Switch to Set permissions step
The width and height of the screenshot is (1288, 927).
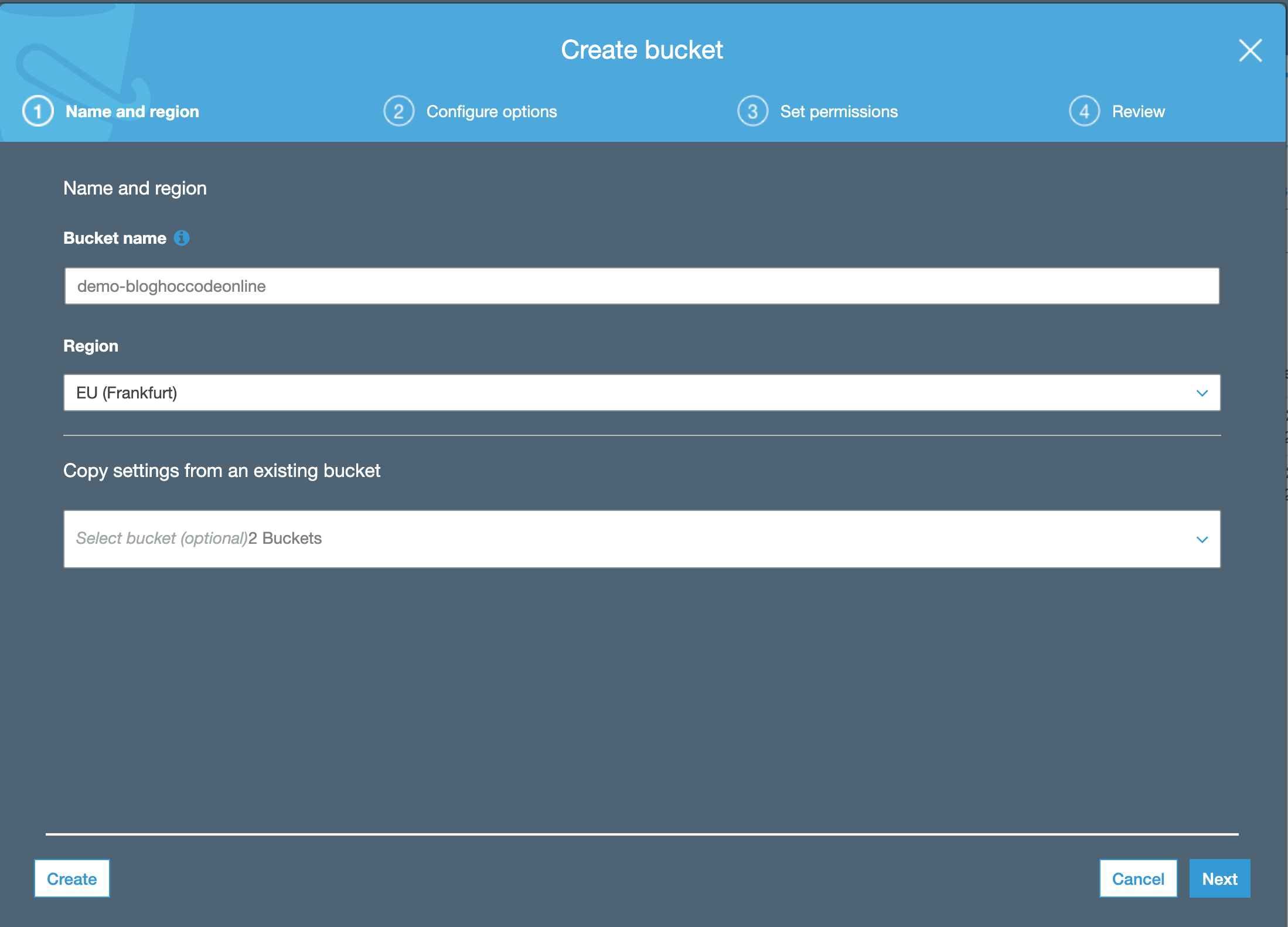pyautogui.click(x=839, y=112)
